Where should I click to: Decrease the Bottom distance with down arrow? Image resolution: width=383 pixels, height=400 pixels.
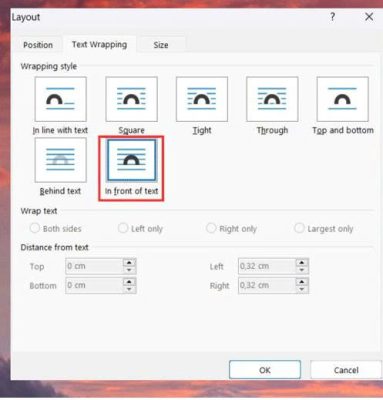tap(129, 289)
